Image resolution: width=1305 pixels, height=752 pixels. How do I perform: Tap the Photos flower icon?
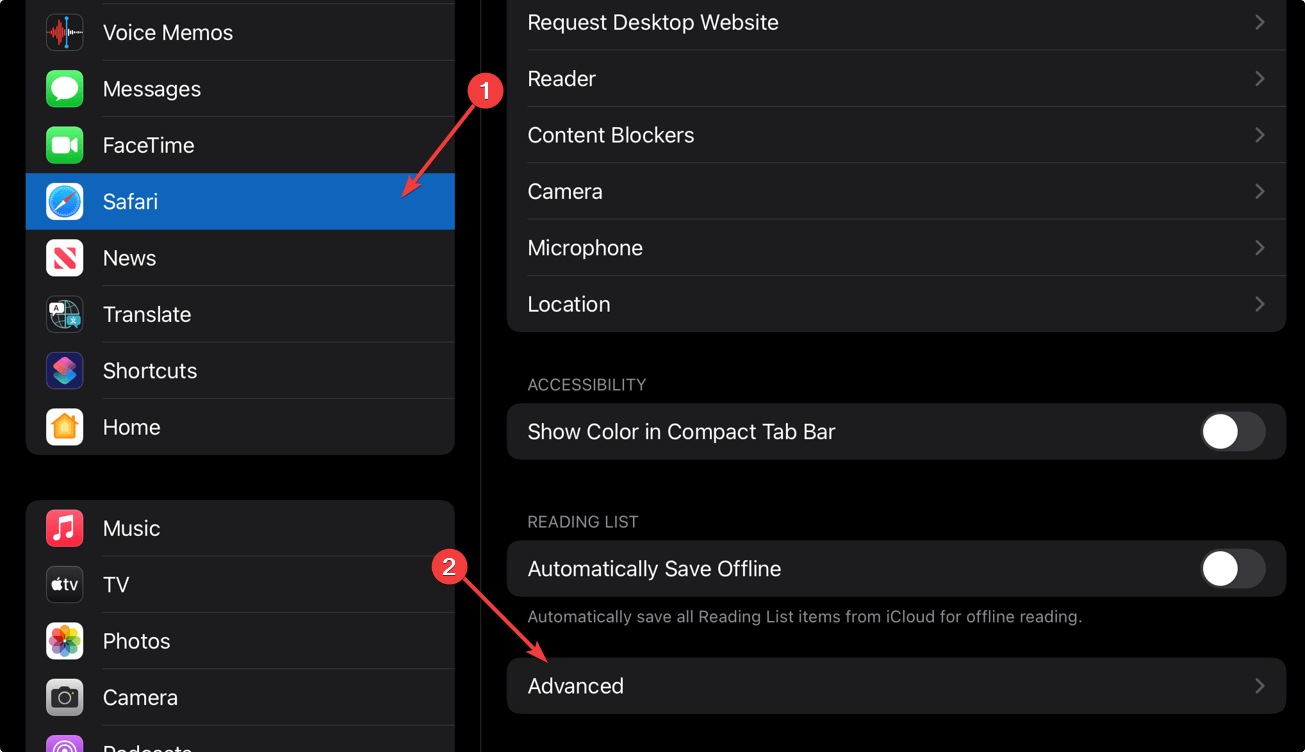click(x=65, y=641)
